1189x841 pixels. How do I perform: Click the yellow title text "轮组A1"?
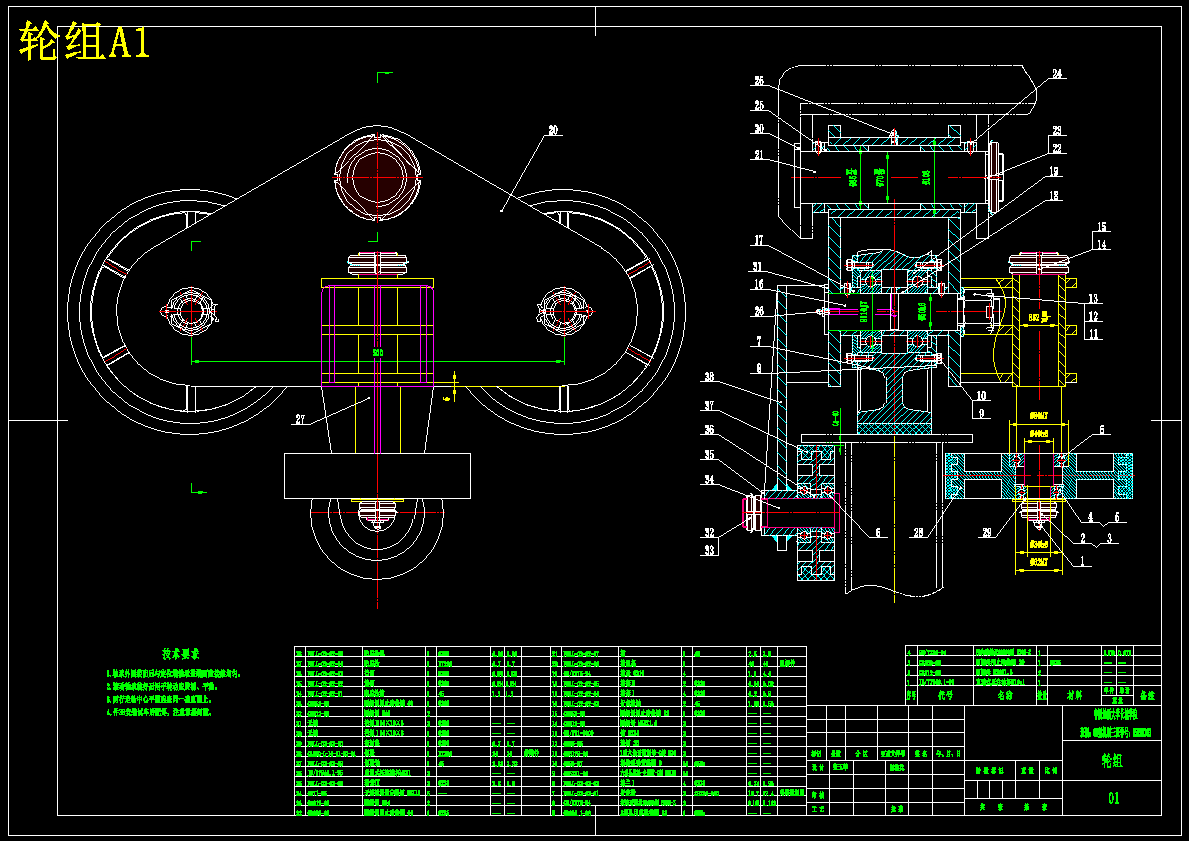pos(84,42)
